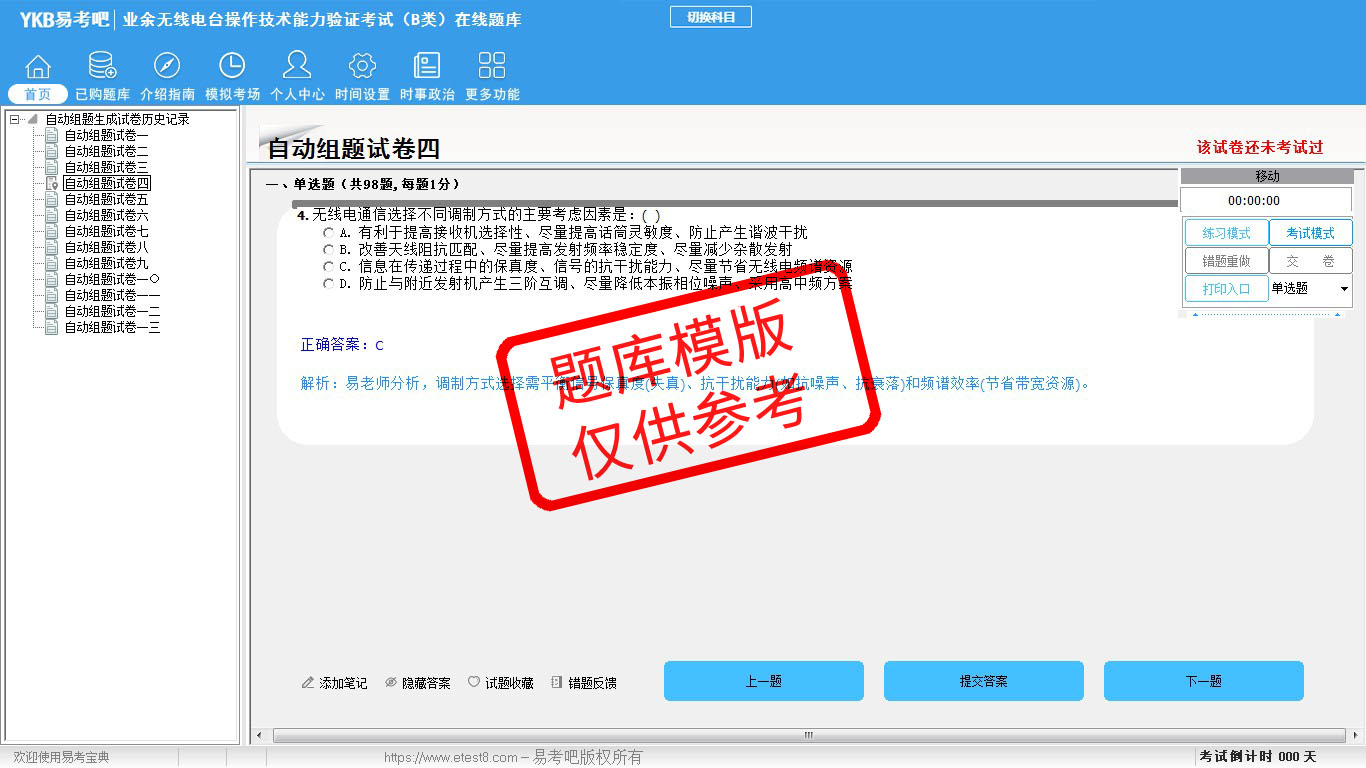Click the 错题反馈 report icon
Viewport: 1366px width, 768px height.
pyautogui.click(x=557, y=683)
